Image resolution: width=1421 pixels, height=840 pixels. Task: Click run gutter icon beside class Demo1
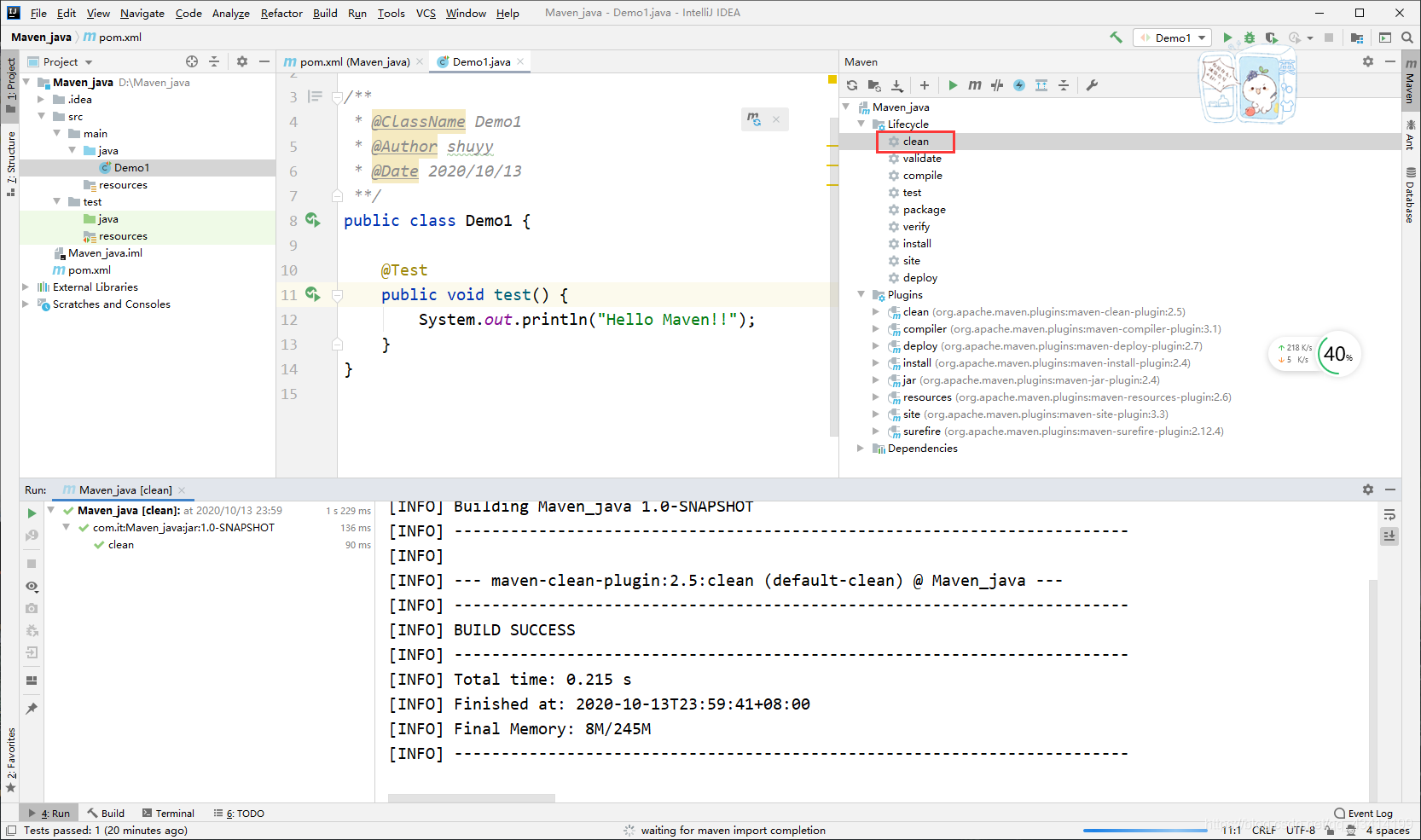(313, 220)
